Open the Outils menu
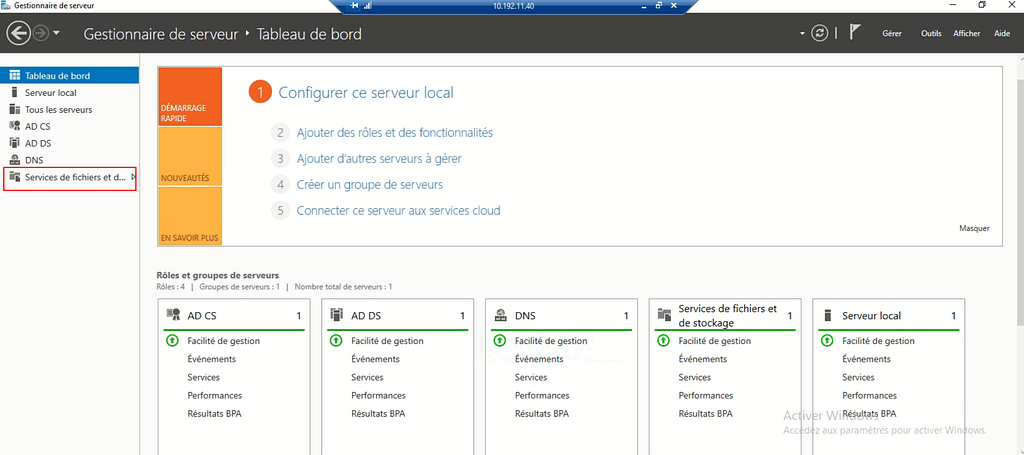 click(x=931, y=34)
